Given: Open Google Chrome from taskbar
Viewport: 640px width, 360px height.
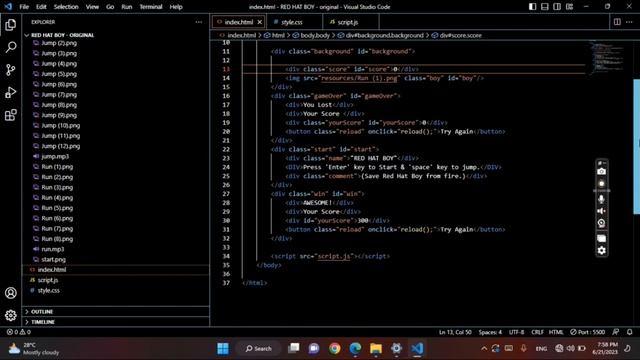Looking at the screenshot, I should tap(335, 349).
